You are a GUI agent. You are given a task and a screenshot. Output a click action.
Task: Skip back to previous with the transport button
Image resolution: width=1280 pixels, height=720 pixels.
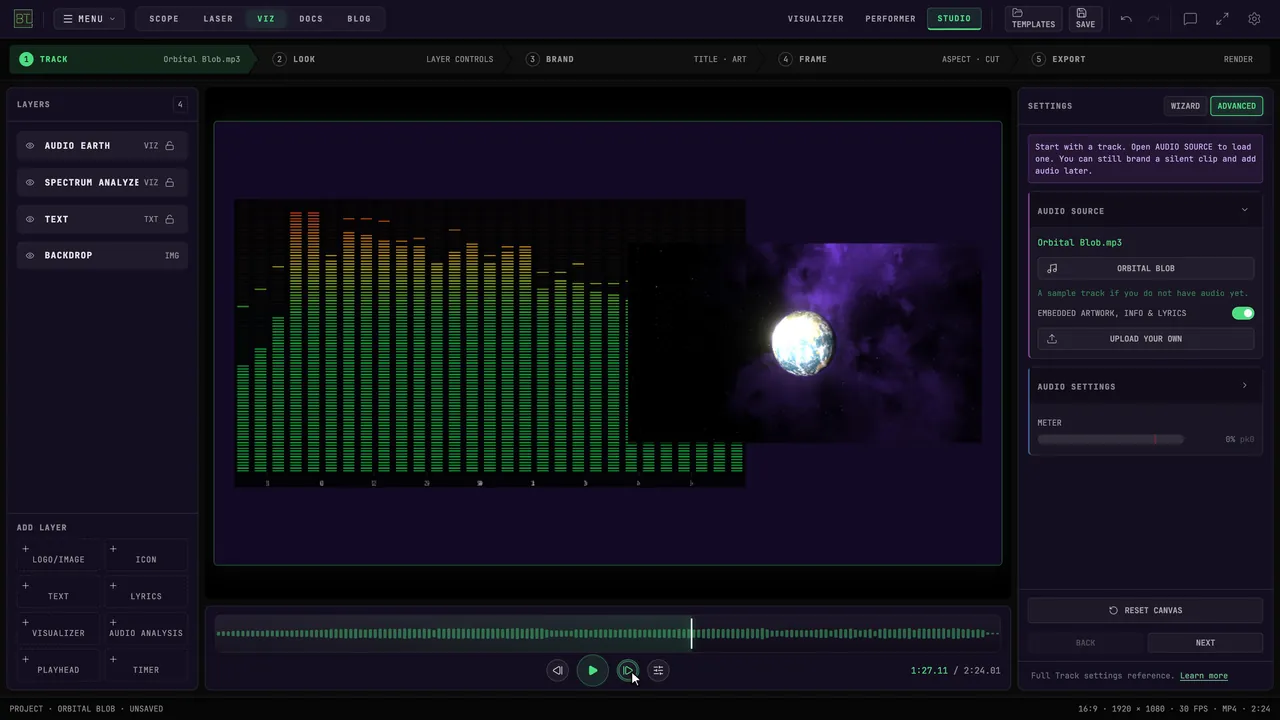[558, 670]
